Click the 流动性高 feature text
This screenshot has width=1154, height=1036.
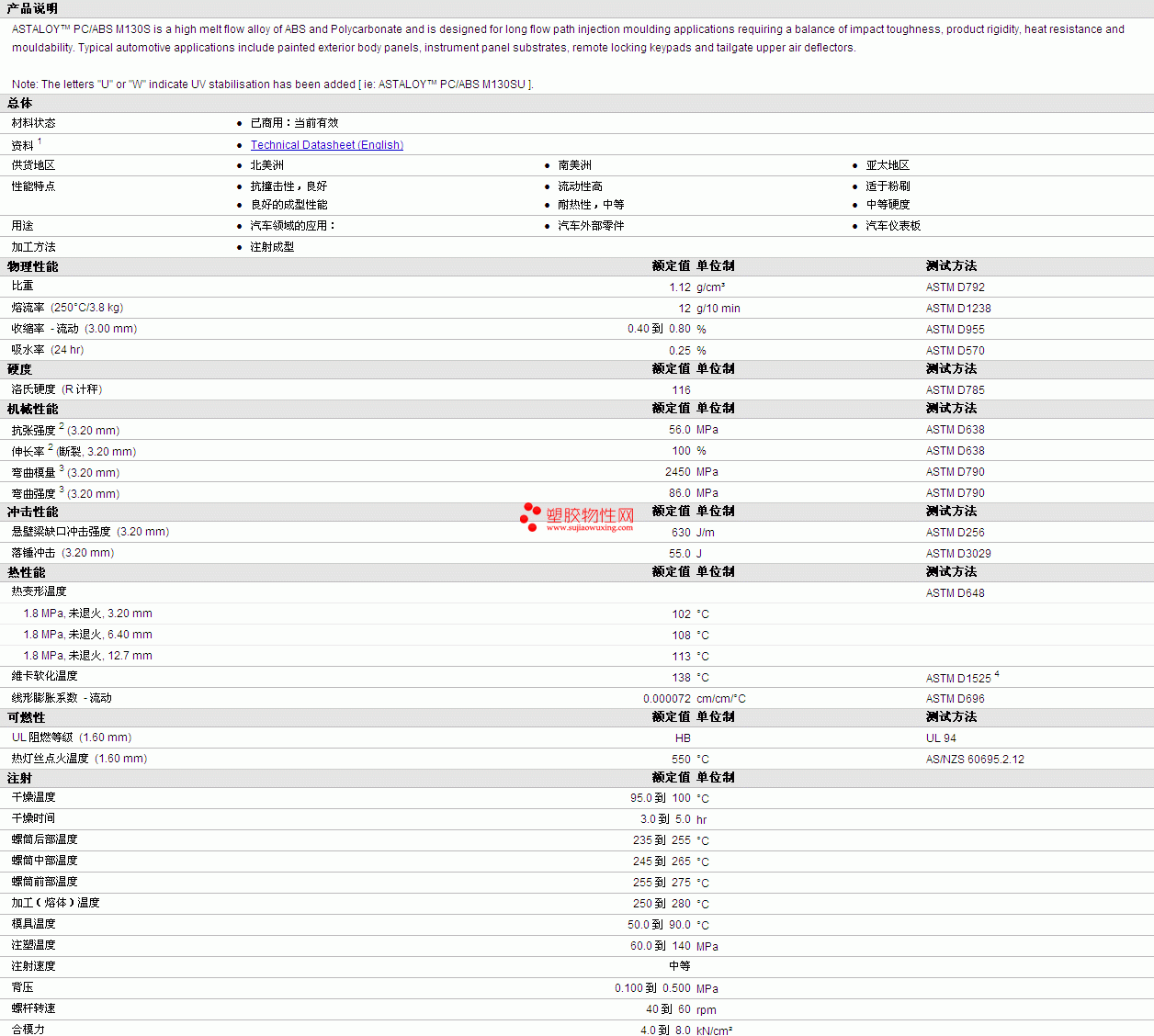click(581, 186)
